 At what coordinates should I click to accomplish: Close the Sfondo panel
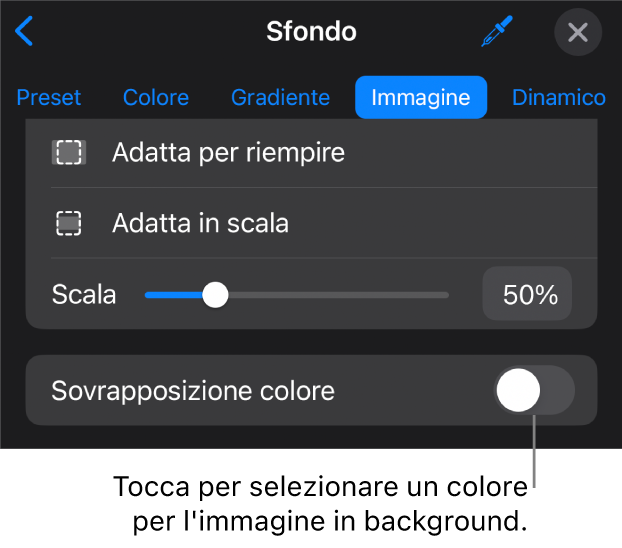[x=578, y=32]
